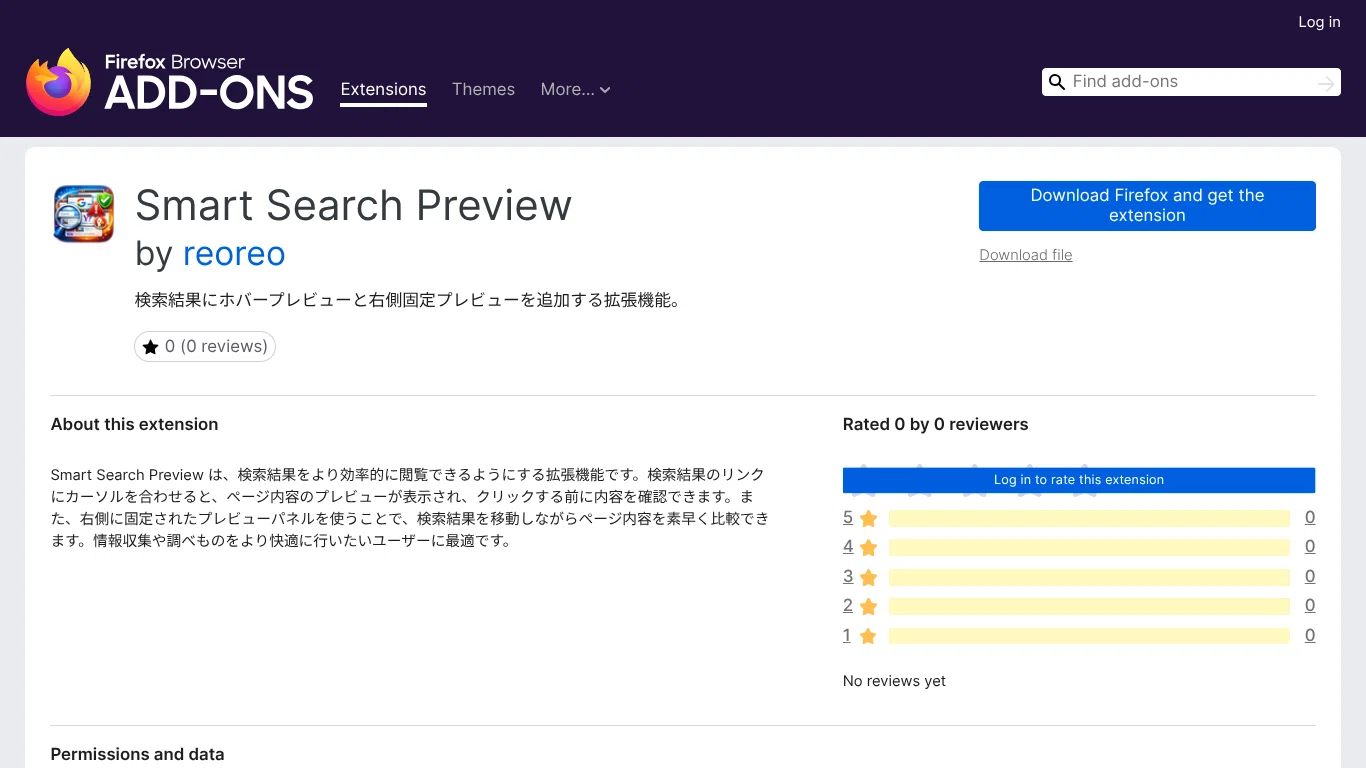Click the Smart Search Preview extension icon
Image resolution: width=1366 pixels, height=768 pixels.
tap(84, 214)
